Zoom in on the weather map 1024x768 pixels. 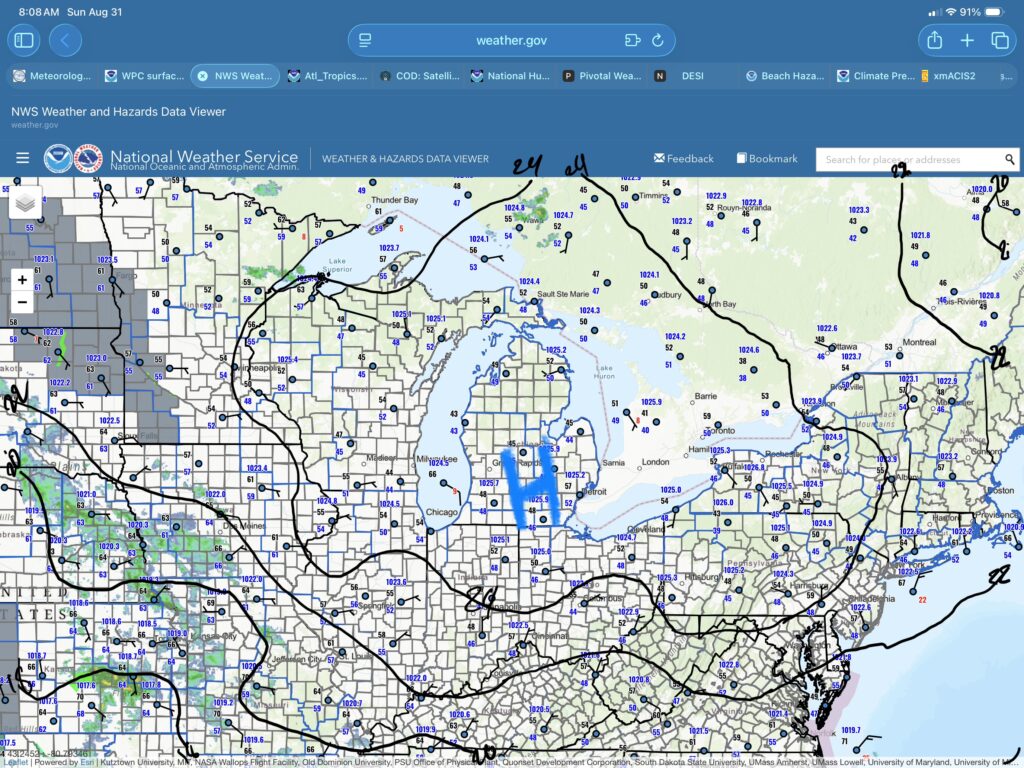(22, 280)
